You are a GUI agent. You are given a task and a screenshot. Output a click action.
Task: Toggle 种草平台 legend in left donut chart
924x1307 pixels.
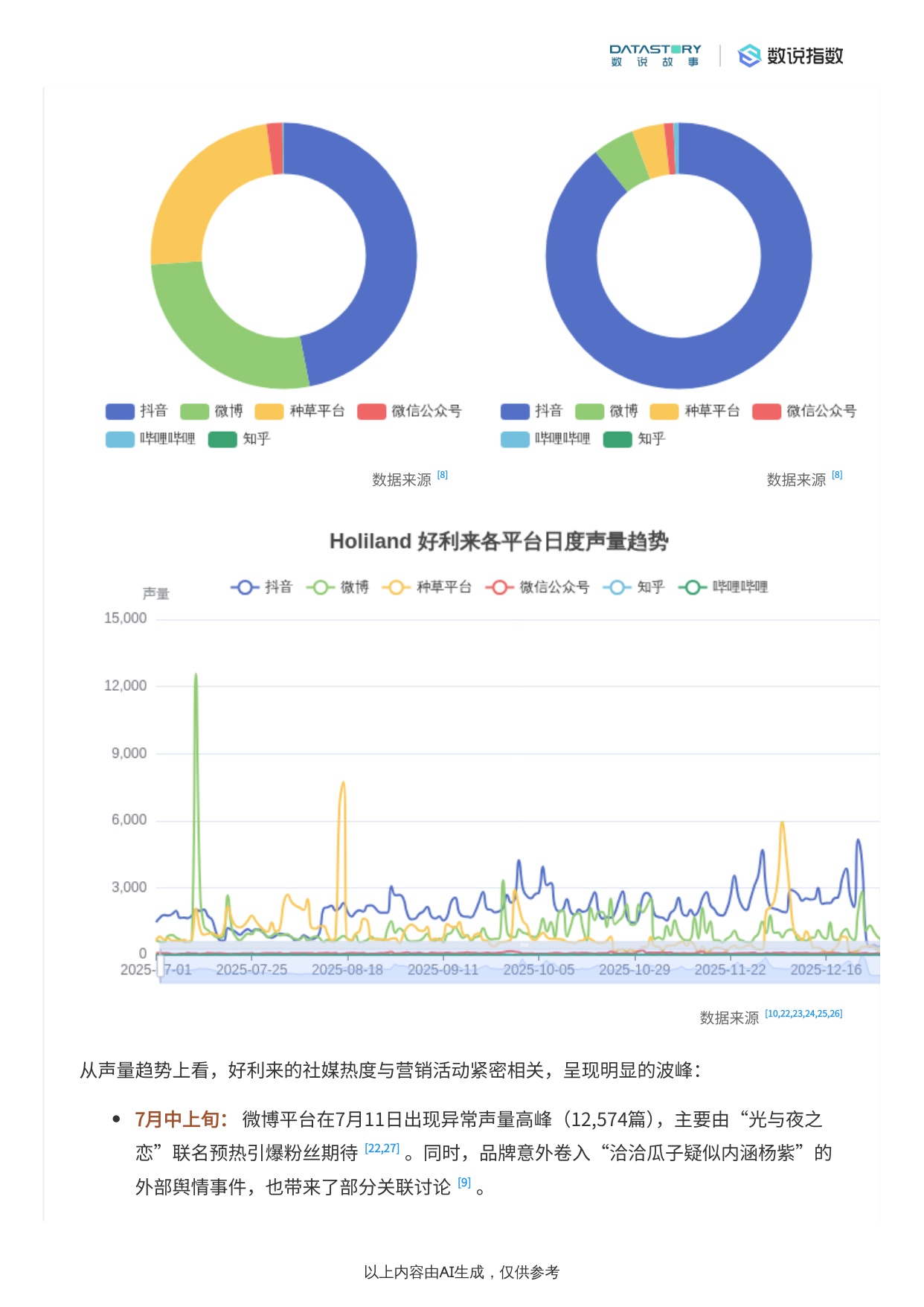tap(300, 411)
